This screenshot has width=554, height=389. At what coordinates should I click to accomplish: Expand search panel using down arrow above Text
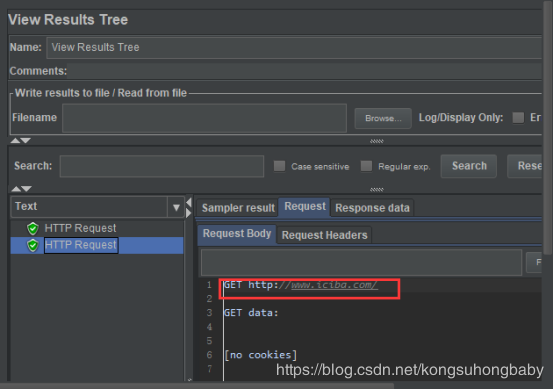(x=26, y=189)
